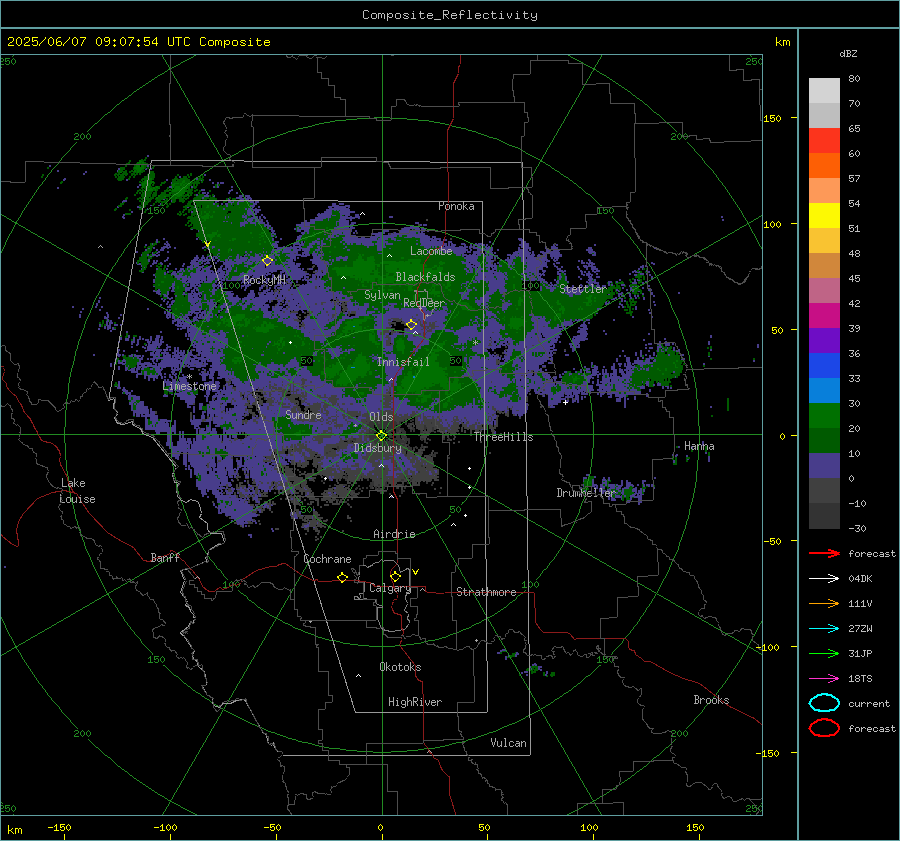
Task: Click the Limestone label
Action: pyautogui.click(x=189, y=386)
